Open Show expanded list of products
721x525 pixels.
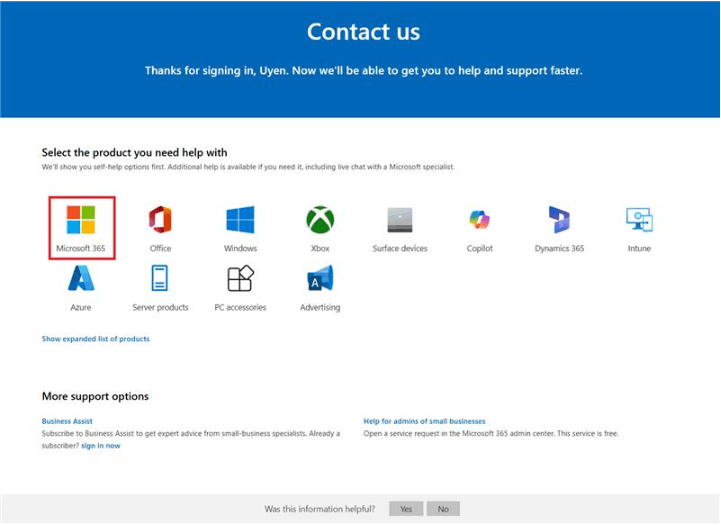click(96, 339)
